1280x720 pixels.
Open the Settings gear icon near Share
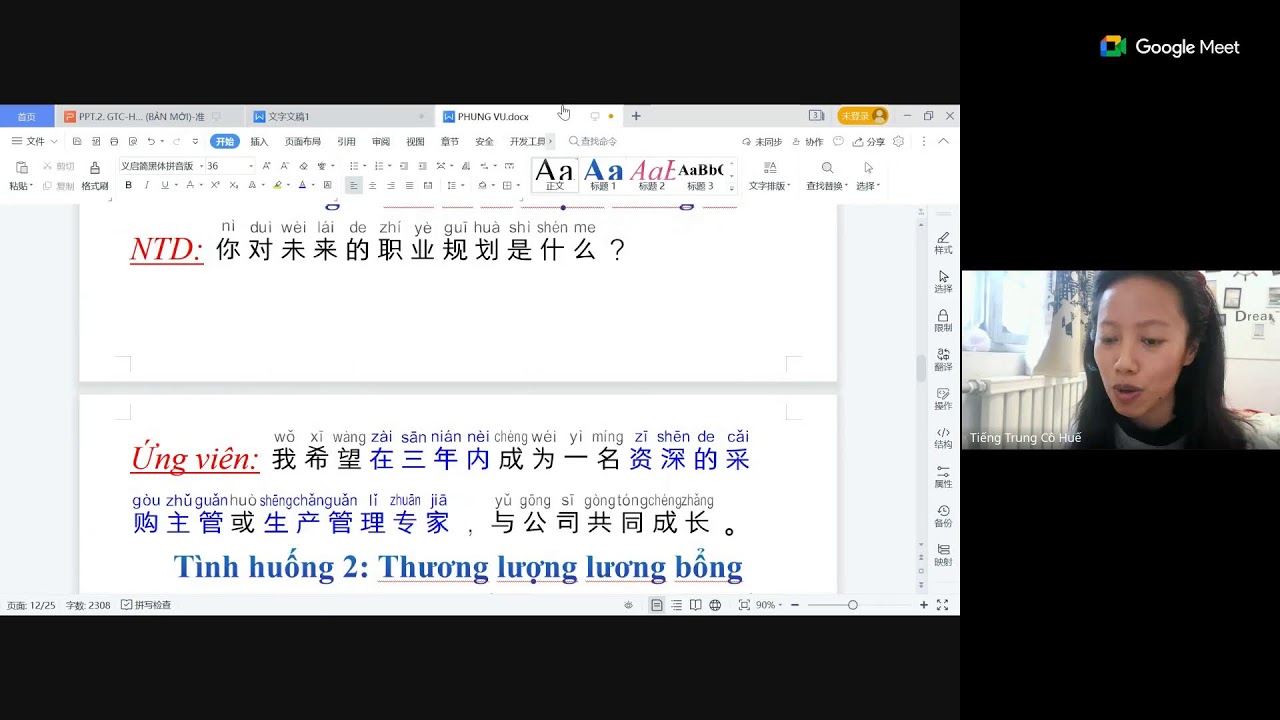(x=898, y=142)
